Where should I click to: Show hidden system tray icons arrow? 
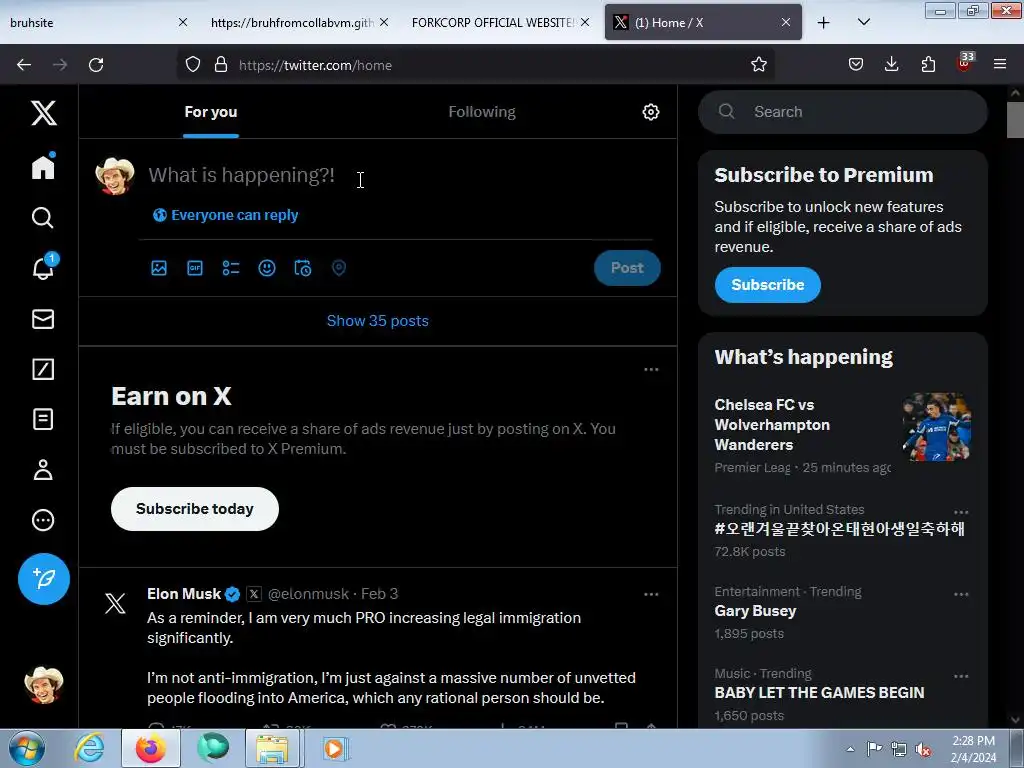coord(850,749)
